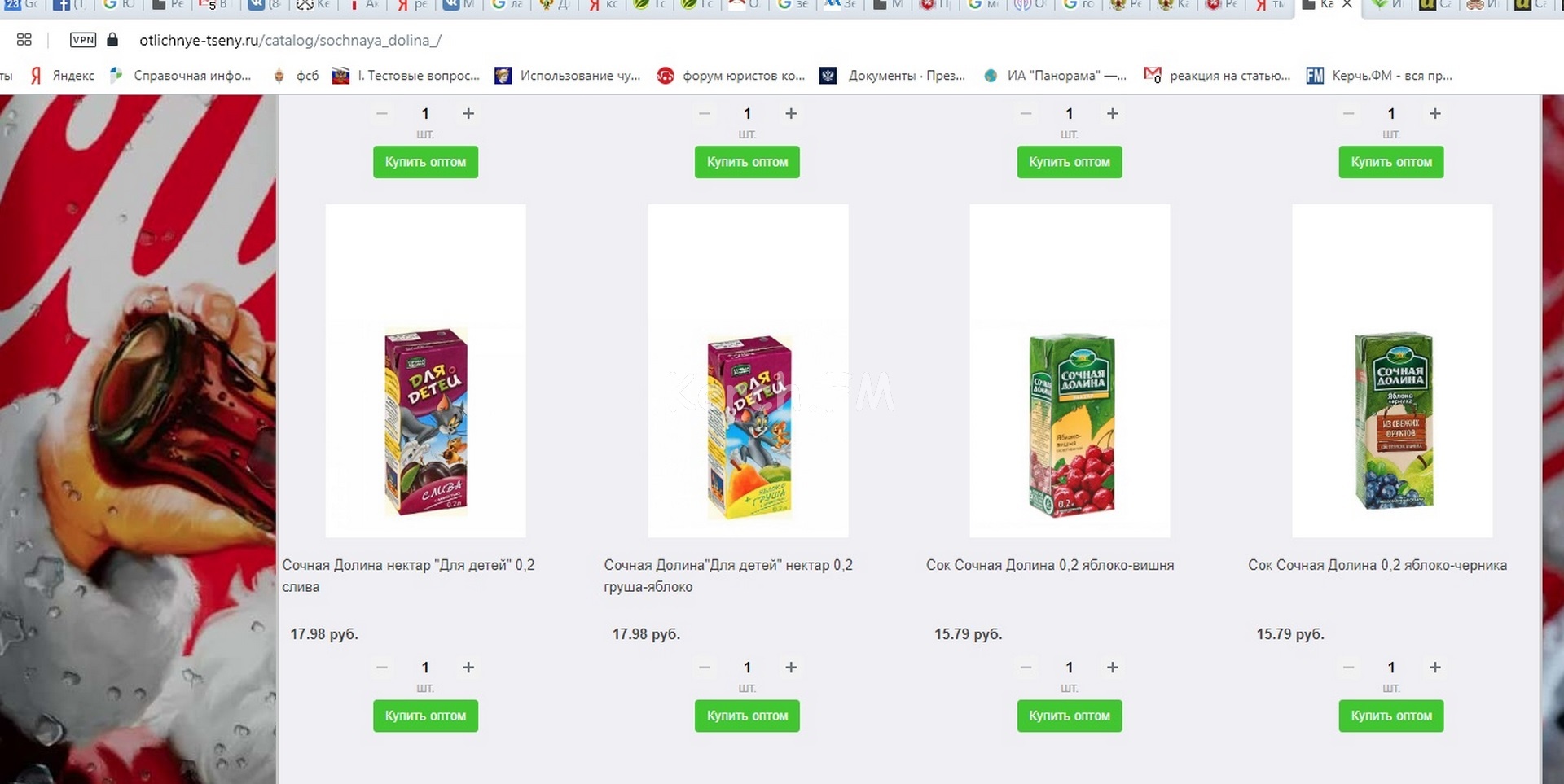Open the Gmail 'реакция на статью' bookmark
Image resolution: width=1564 pixels, height=784 pixels.
pos(1217,76)
